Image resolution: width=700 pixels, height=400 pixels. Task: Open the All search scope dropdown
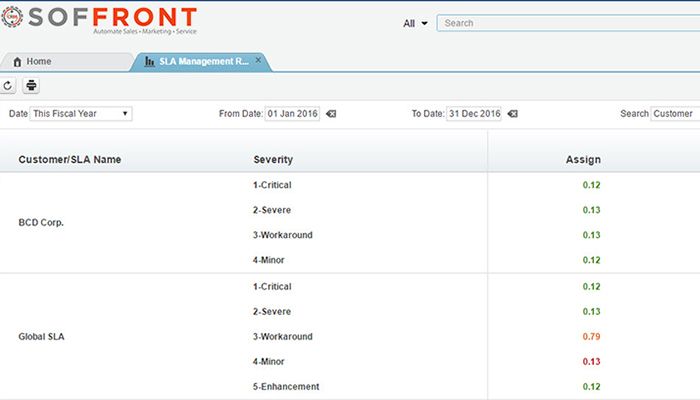click(415, 23)
